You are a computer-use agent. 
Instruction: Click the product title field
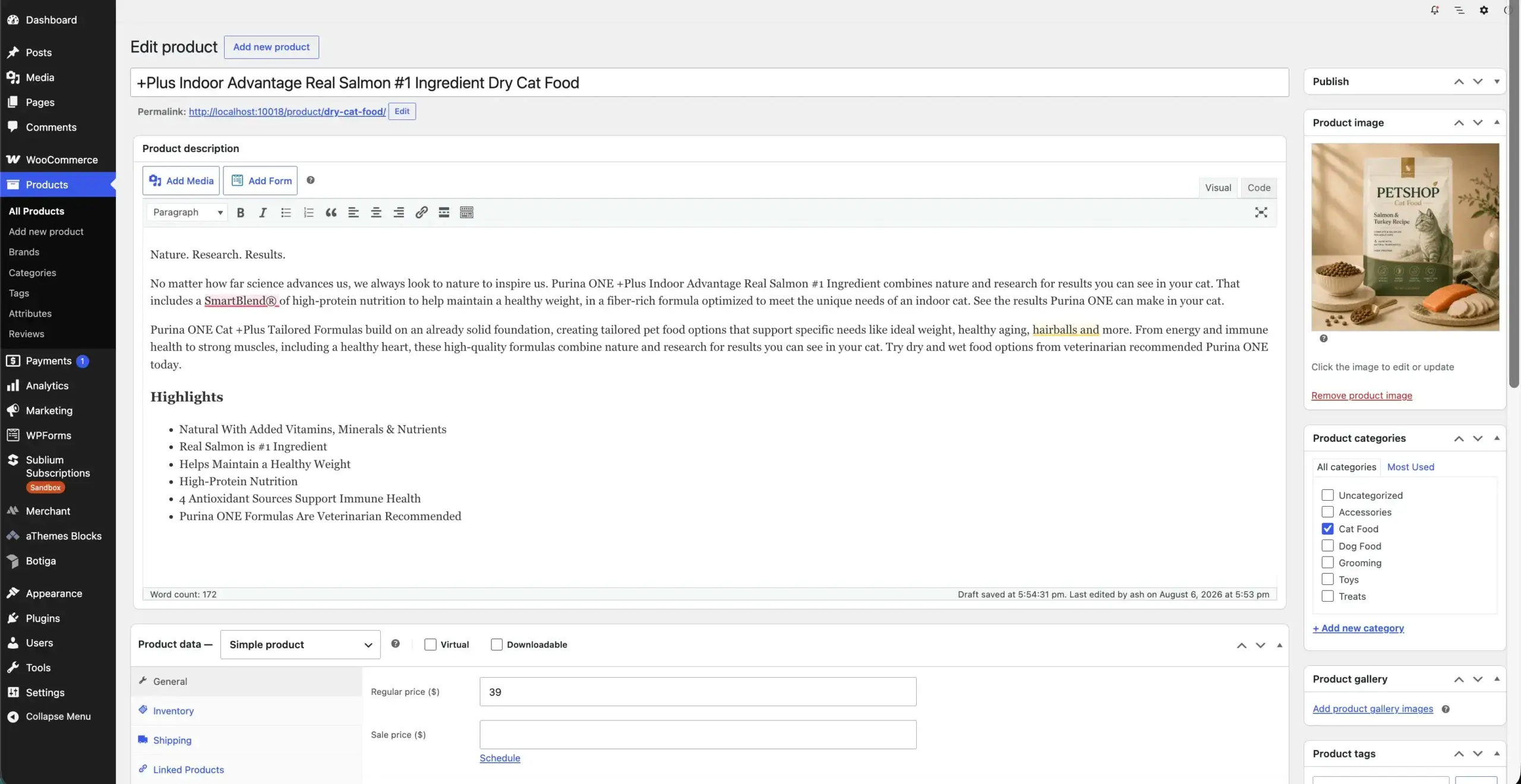[709, 83]
